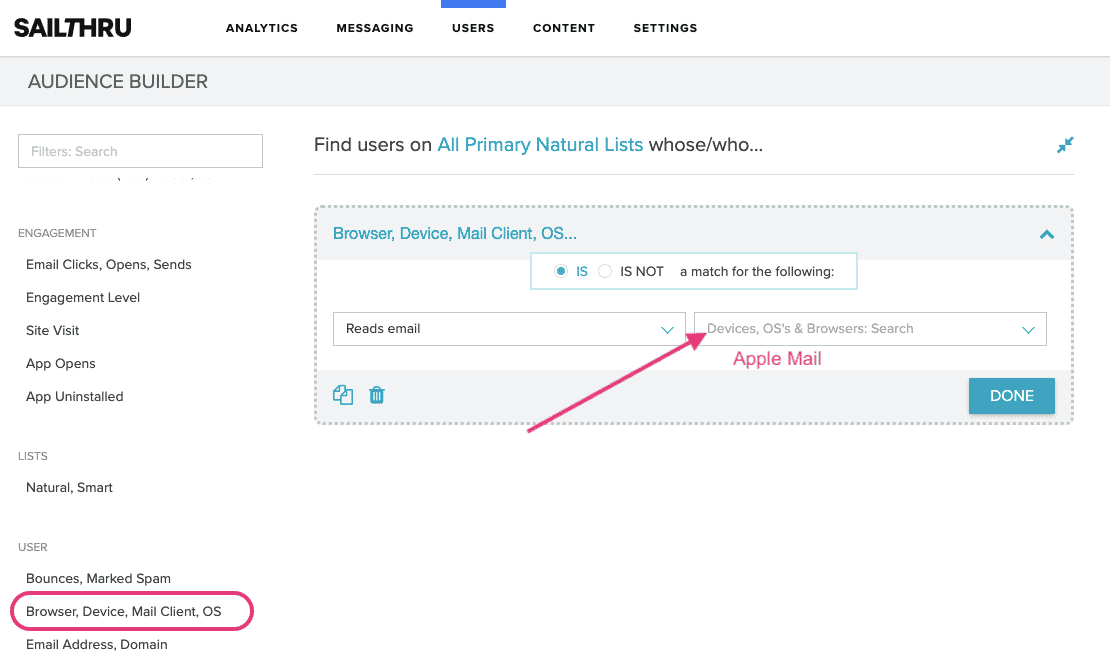Open the CONTENT section

(x=563, y=28)
